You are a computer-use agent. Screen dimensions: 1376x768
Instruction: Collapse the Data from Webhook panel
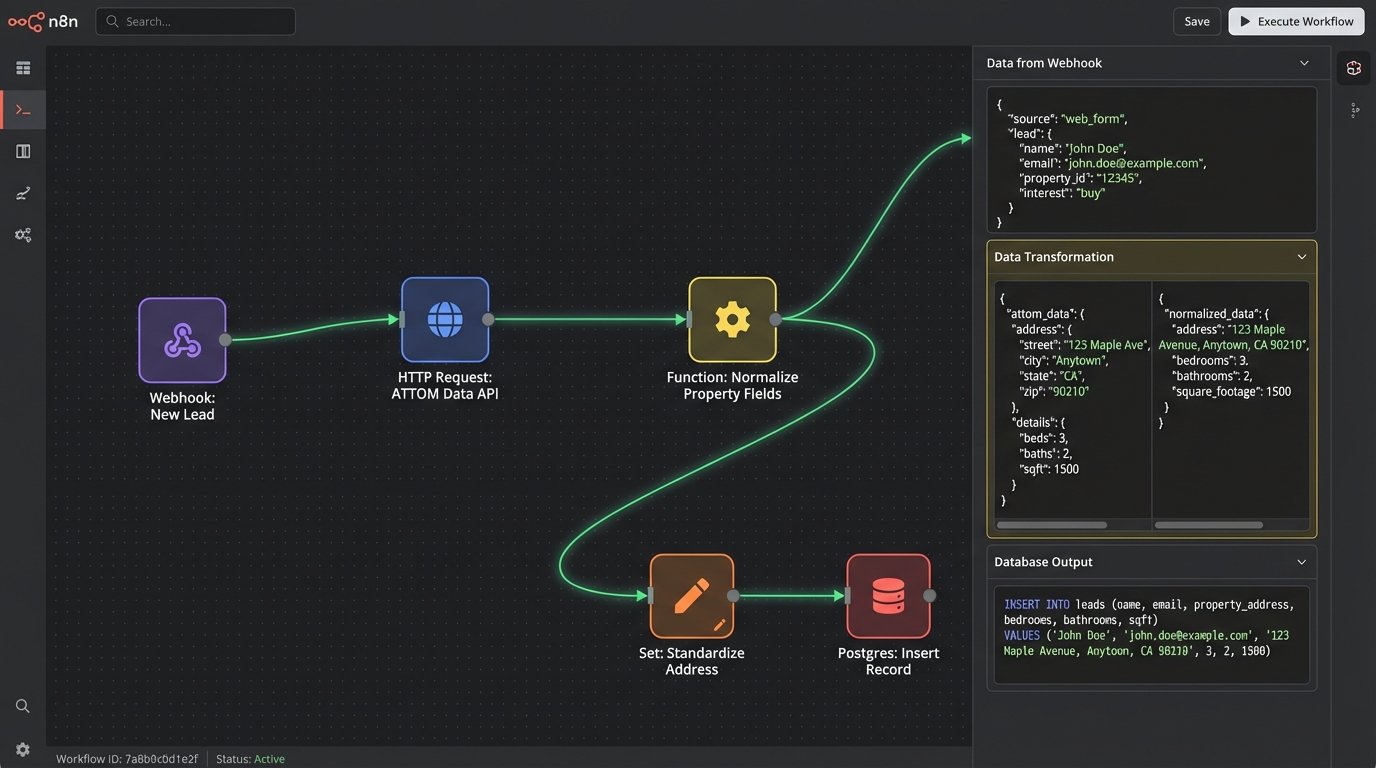coord(1304,63)
